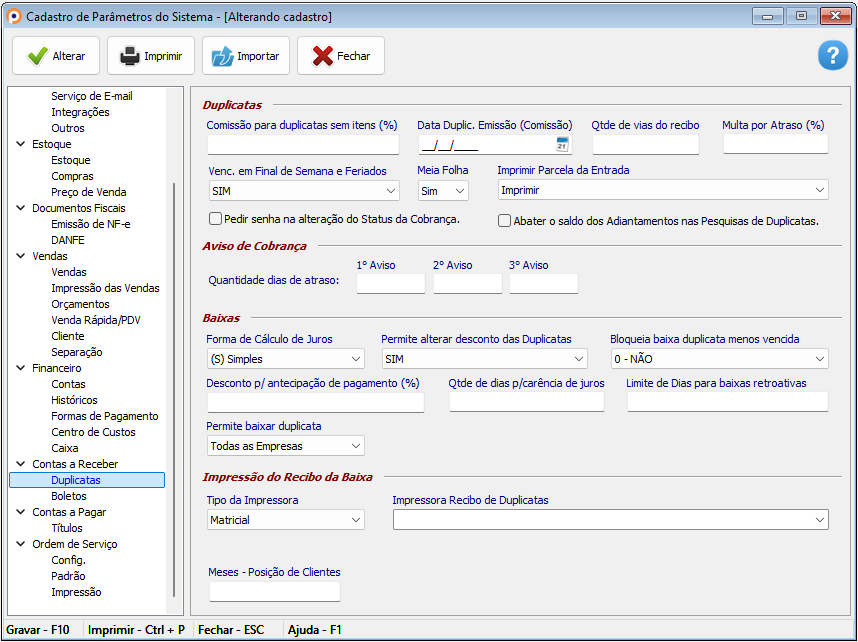Check Abater o saldo dos Adiantamentos option

point(504,221)
